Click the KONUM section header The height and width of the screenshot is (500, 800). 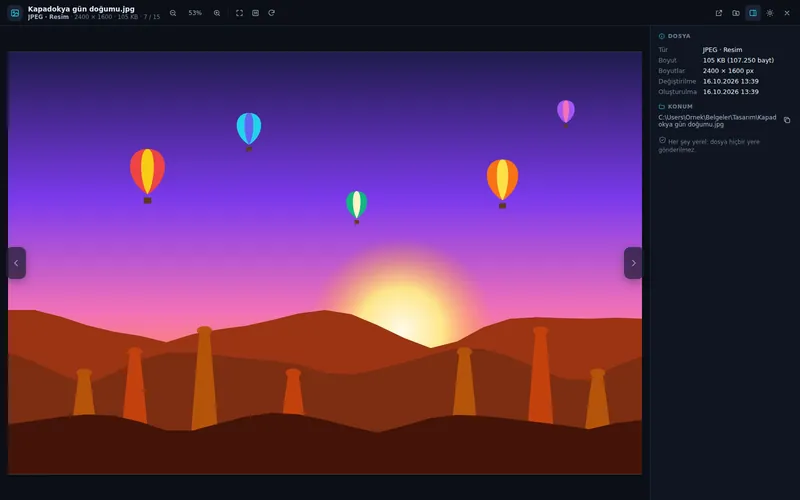pyautogui.click(x=676, y=107)
